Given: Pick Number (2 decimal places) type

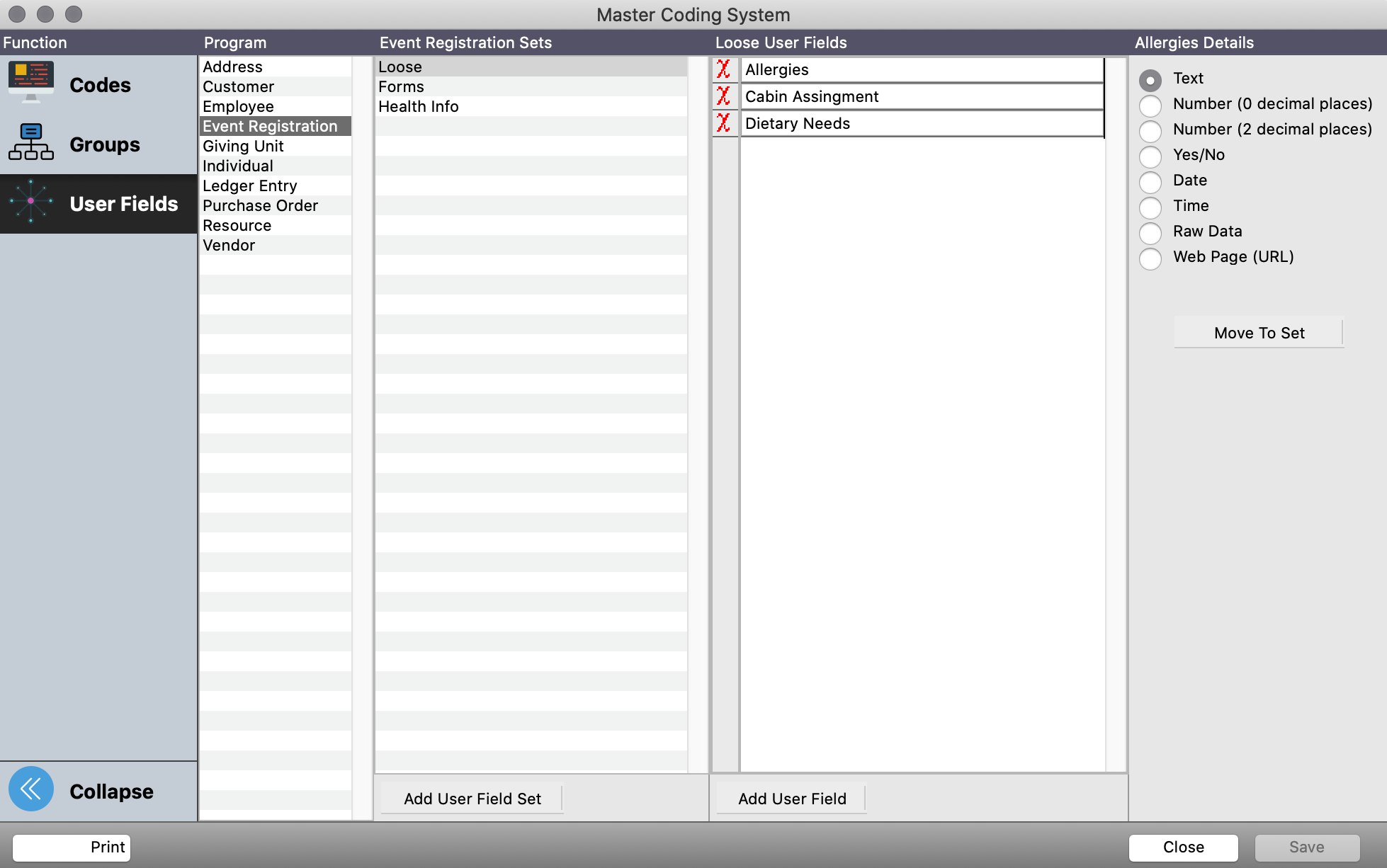Looking at the screenshot, I should 1150,131.
